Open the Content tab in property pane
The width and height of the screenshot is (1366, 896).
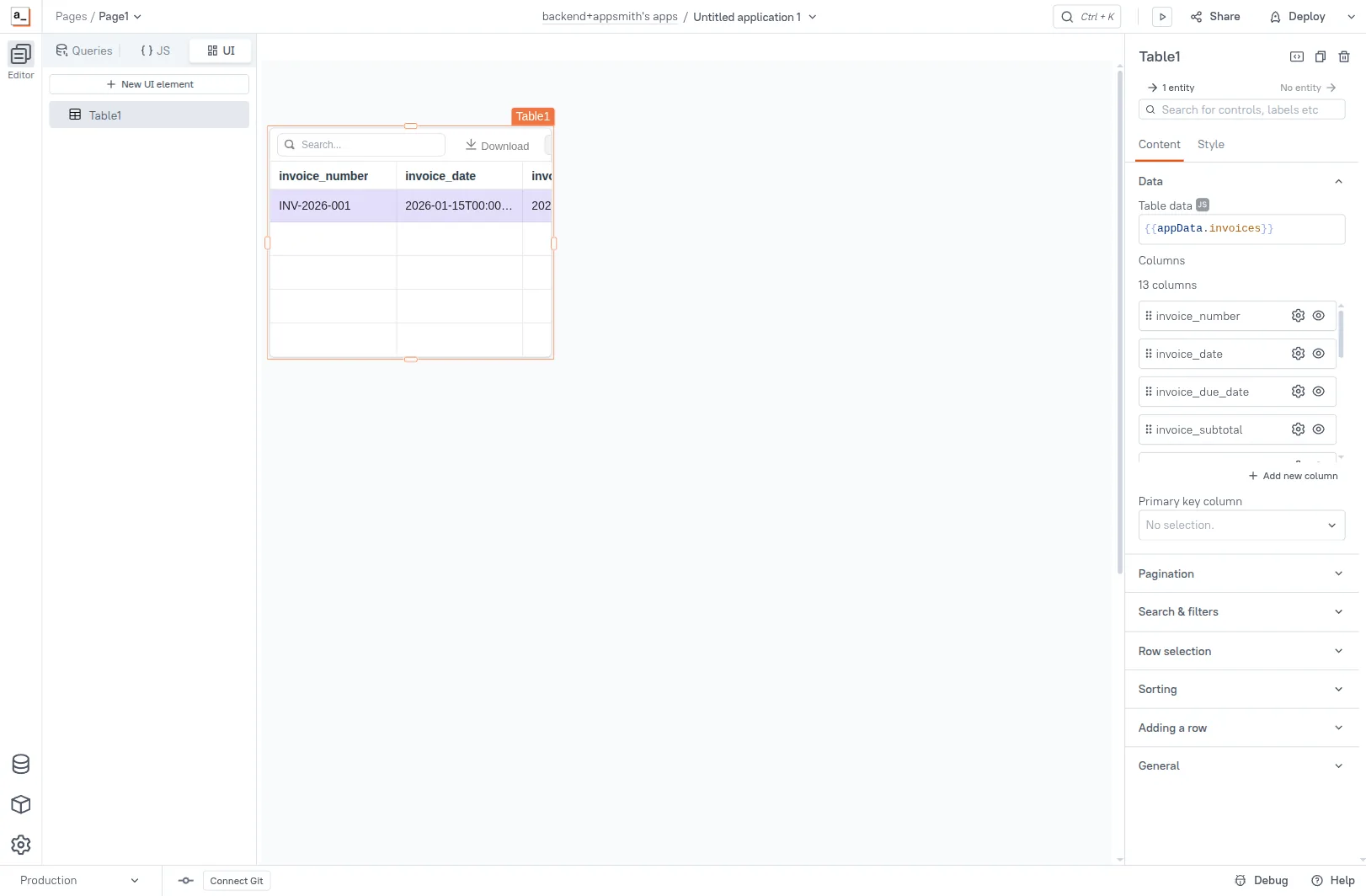1159,145
